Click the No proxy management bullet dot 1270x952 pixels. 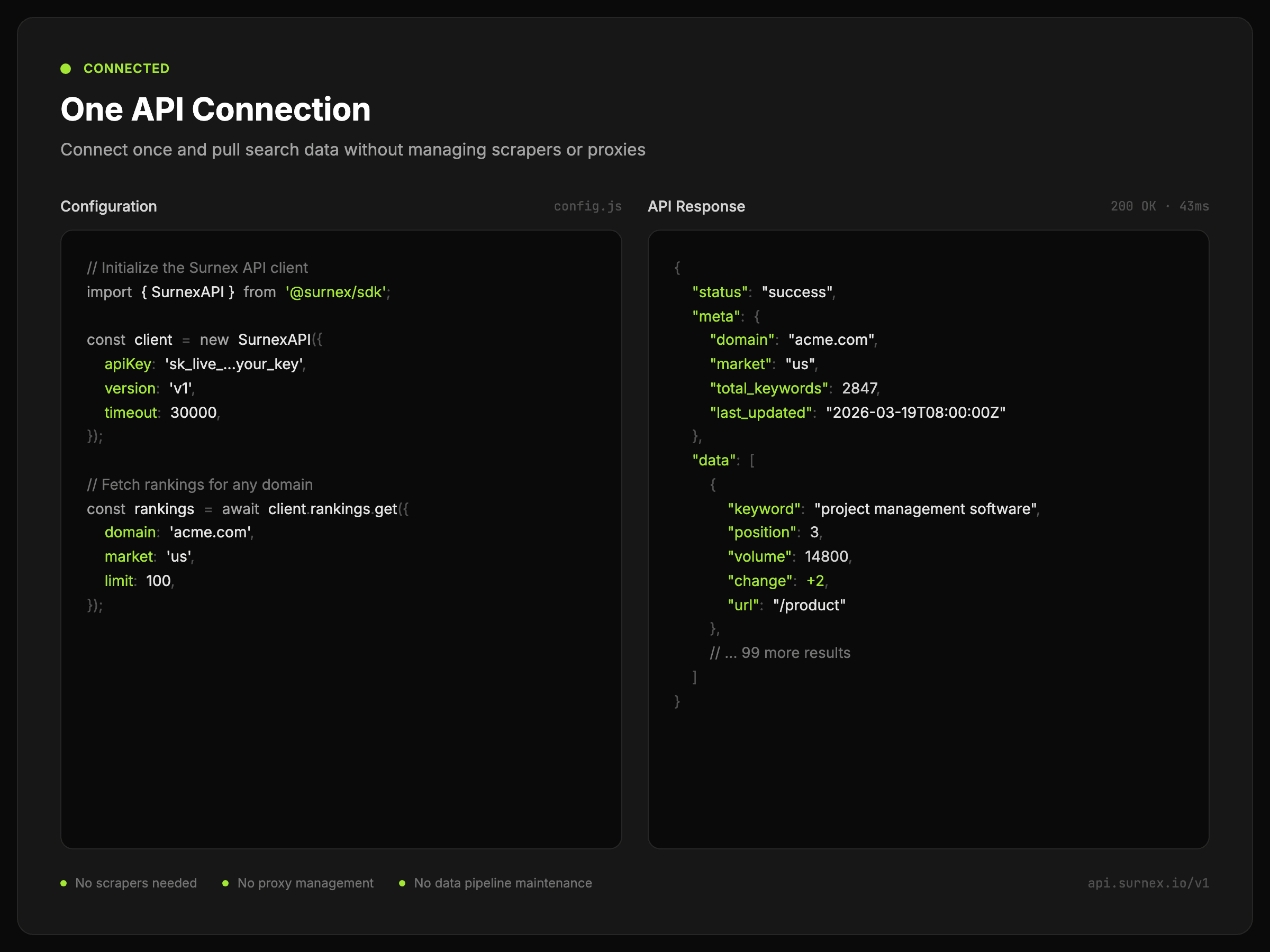pyautogui.click(x=225, y=883)
